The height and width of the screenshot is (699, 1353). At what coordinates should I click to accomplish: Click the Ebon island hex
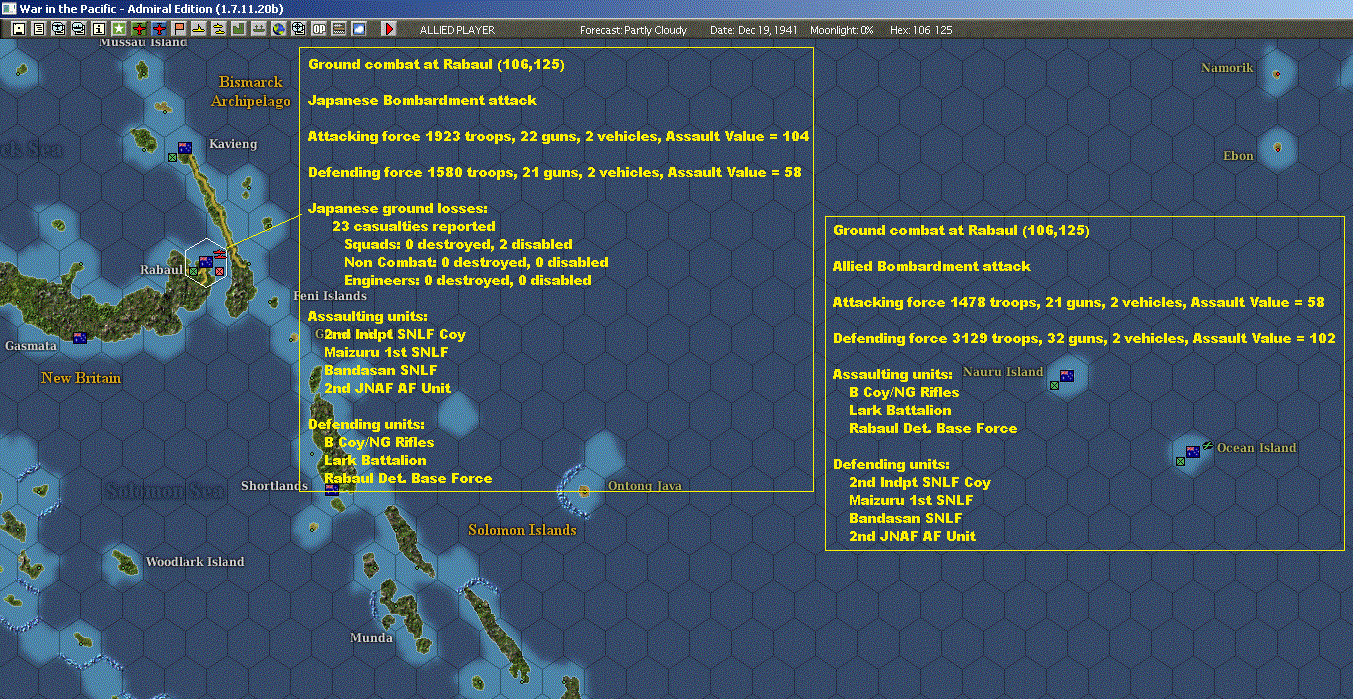pyautogui.click(x=1277, y=148)
